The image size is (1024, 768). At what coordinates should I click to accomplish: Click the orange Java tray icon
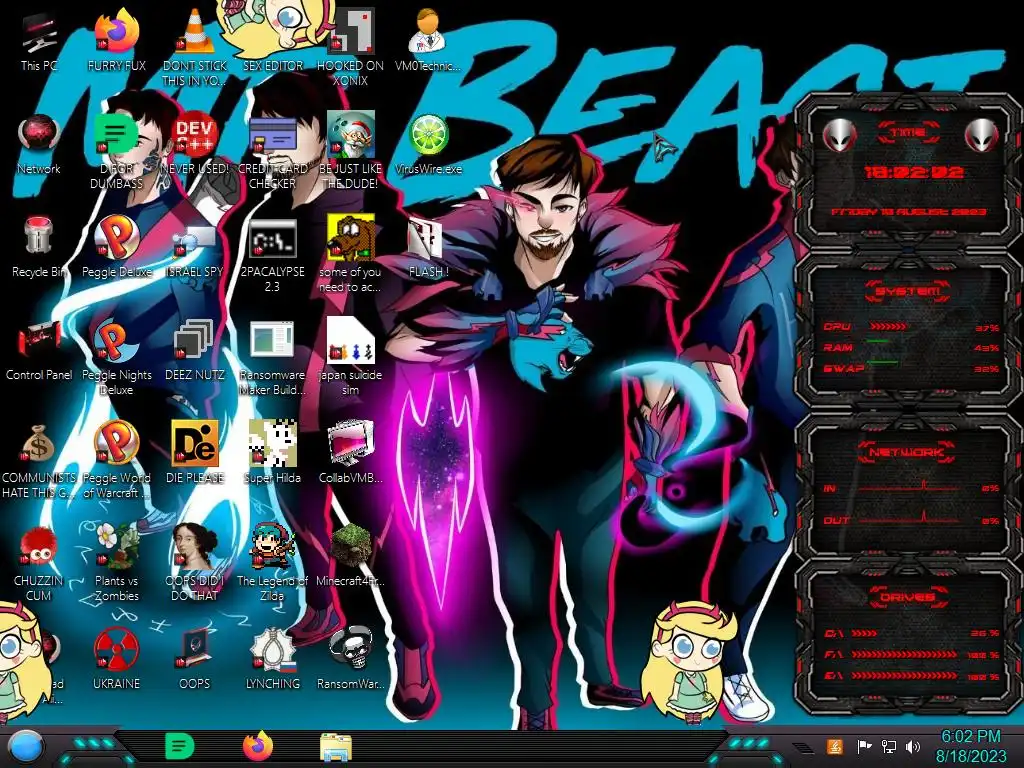[x=835, y=746]
